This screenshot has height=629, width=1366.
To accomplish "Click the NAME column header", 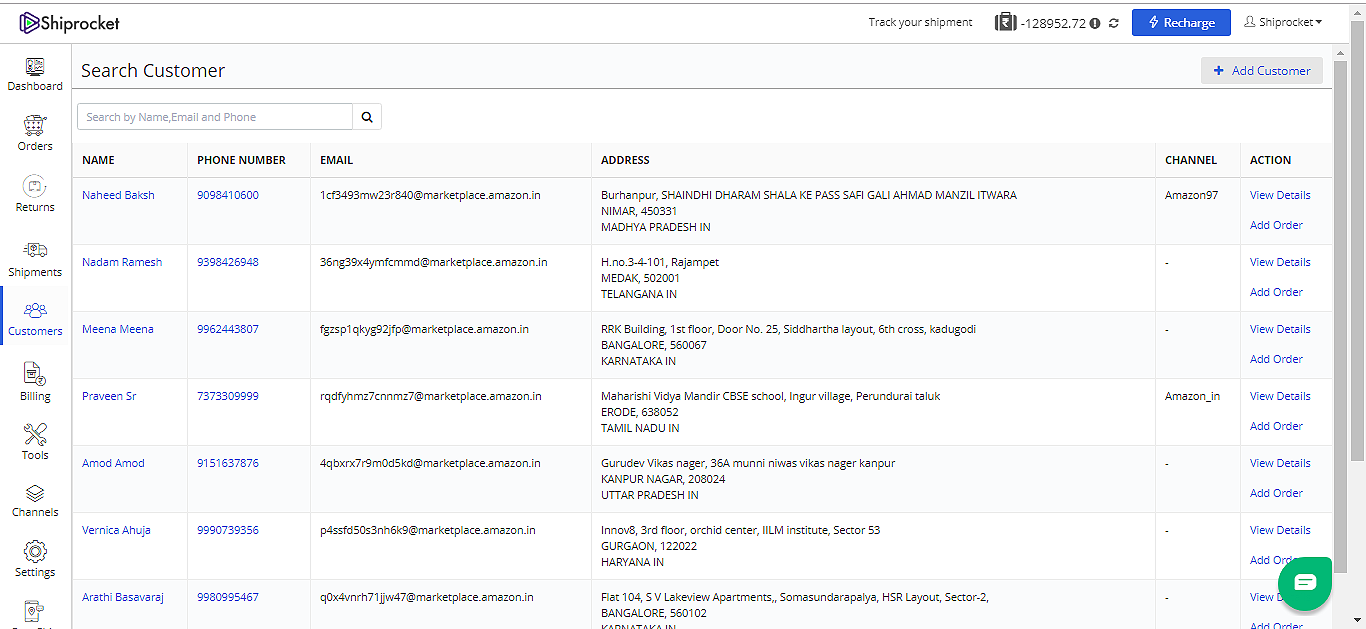I will 98,160.
